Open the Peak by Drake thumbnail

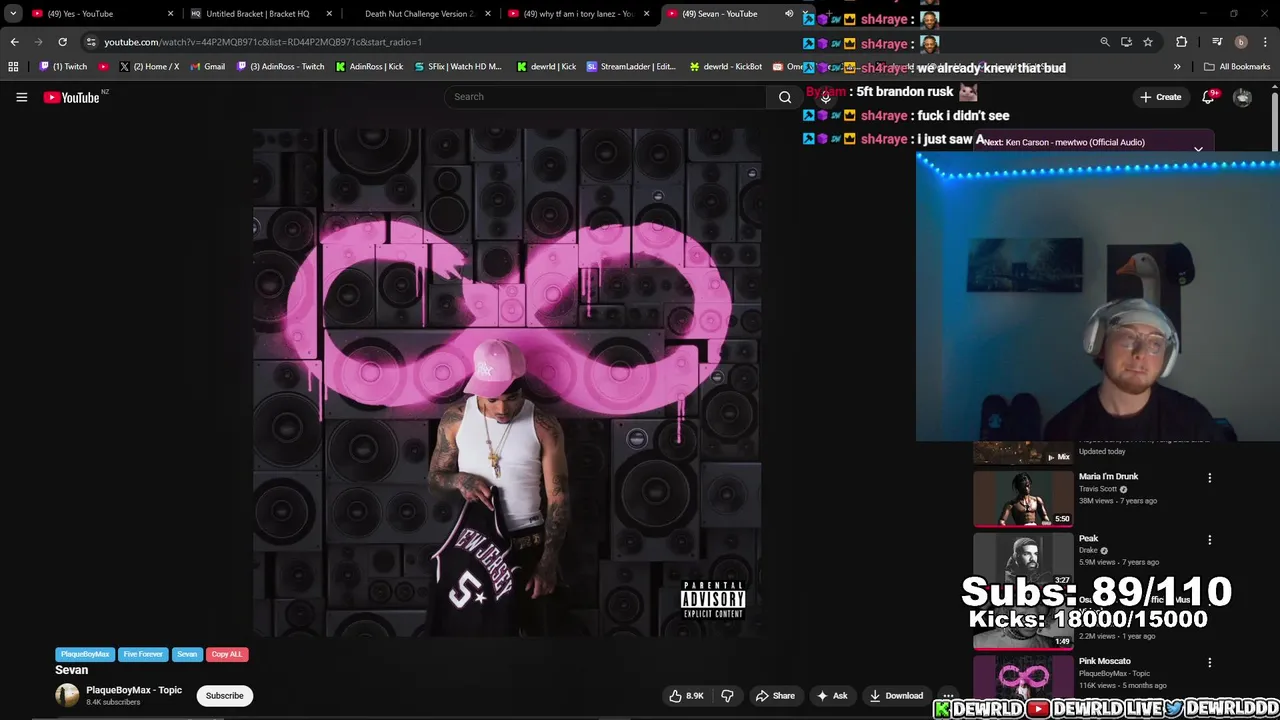pyautogui.click(x=1023, y=560)
